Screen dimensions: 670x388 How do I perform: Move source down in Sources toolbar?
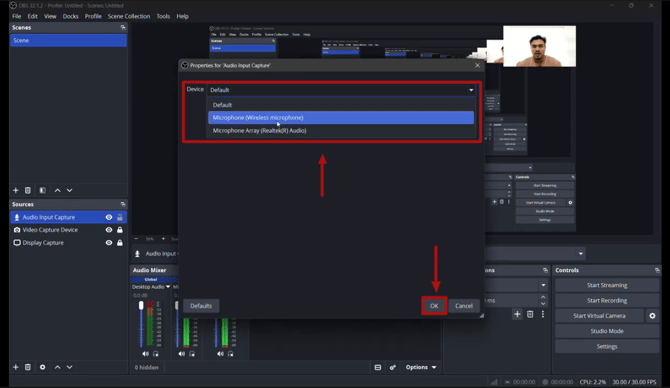pyautogui.click(x=69, y=367)
